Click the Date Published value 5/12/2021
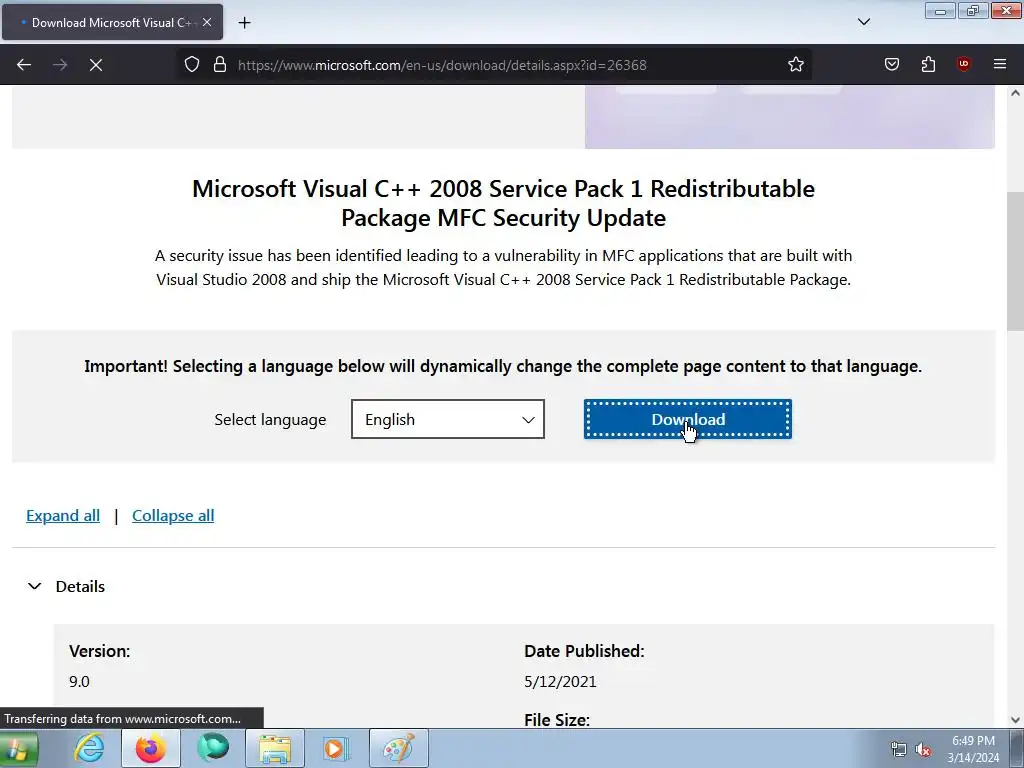This screenshot has height=768, width=1024. coord(560,682)
